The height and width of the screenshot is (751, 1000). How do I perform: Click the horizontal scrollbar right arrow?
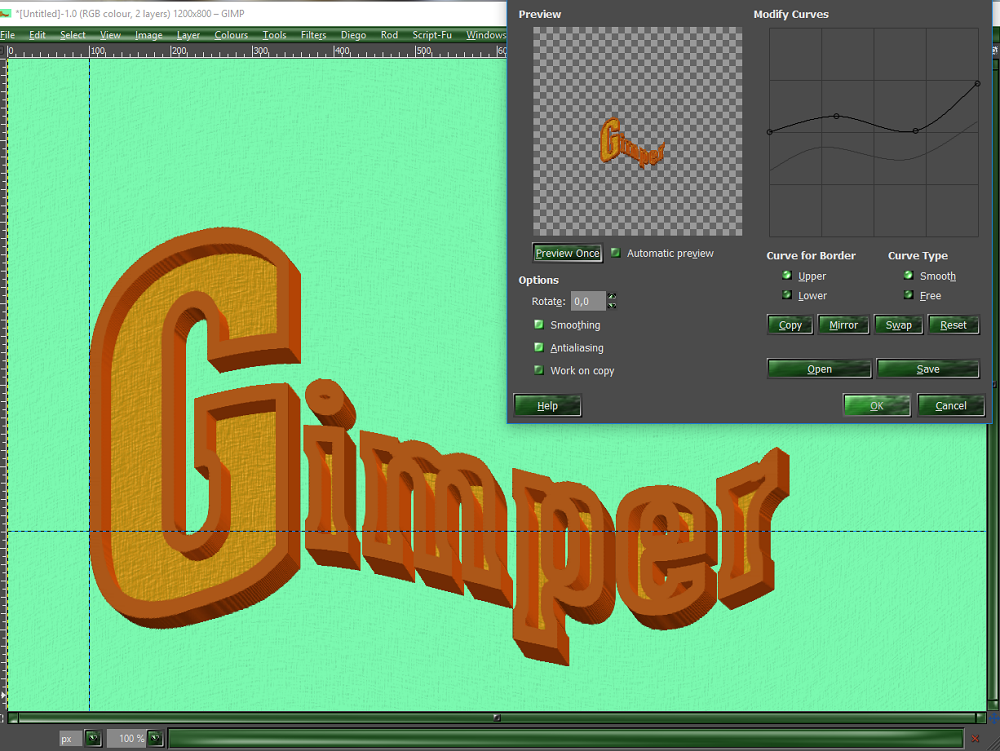click(x=980, y=718)
